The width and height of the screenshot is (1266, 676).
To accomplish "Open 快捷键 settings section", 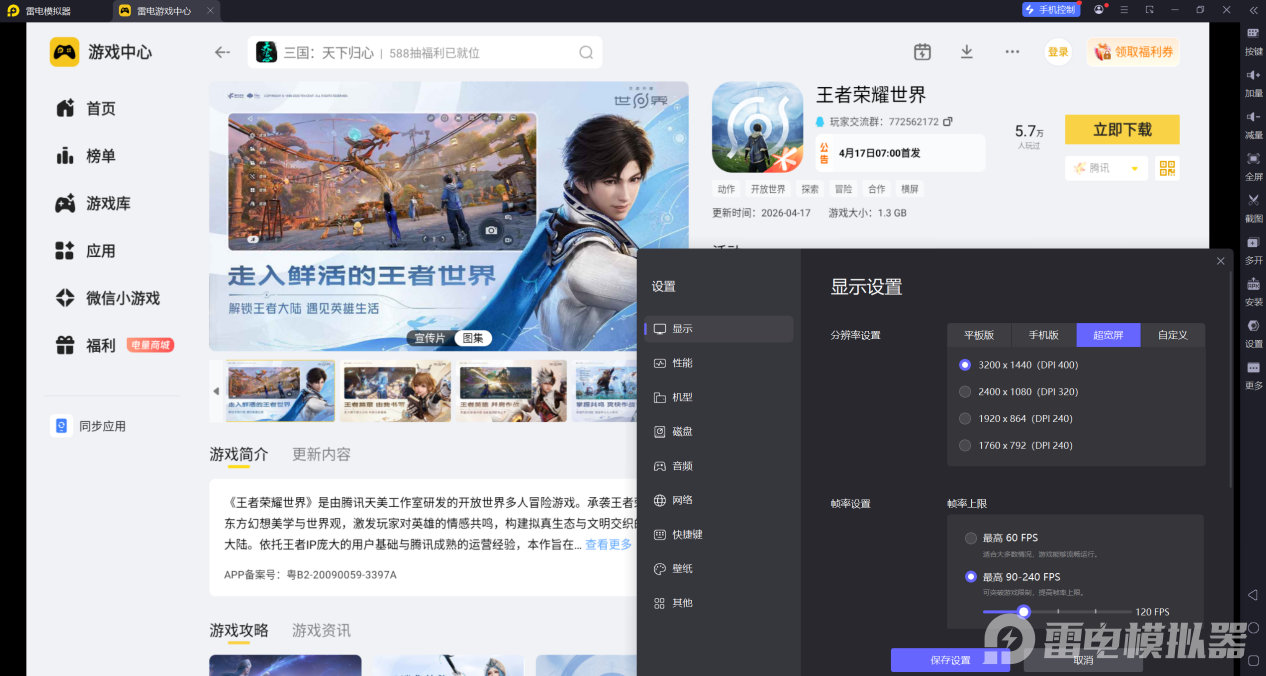I will point(719,535).
